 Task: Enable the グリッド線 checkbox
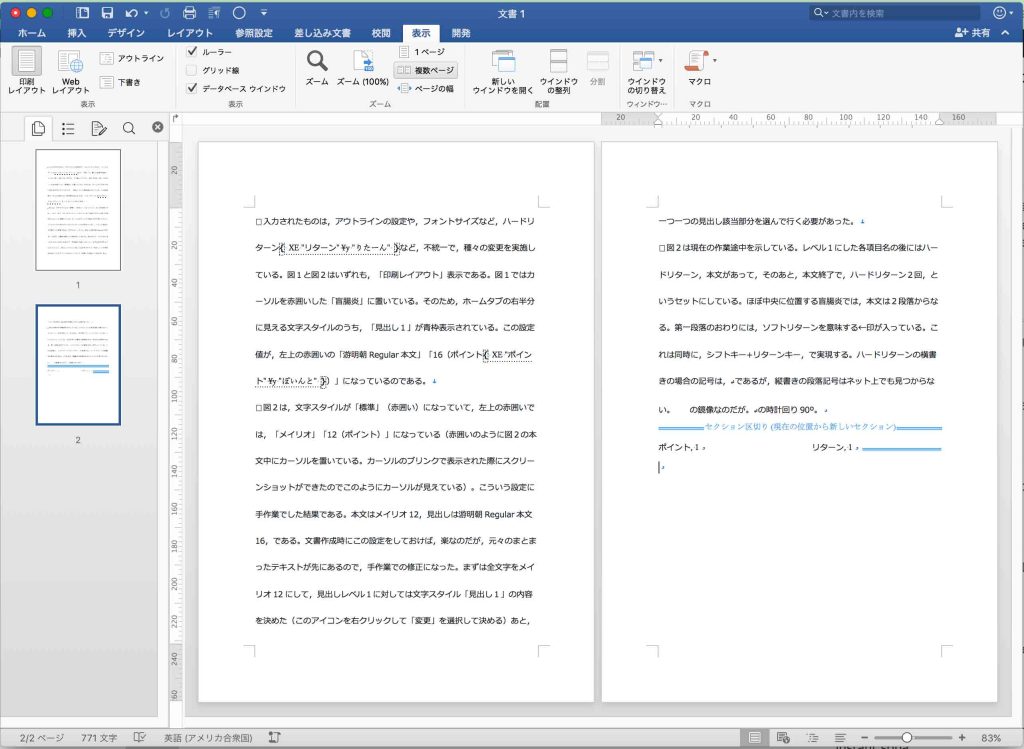coord(191,70)
